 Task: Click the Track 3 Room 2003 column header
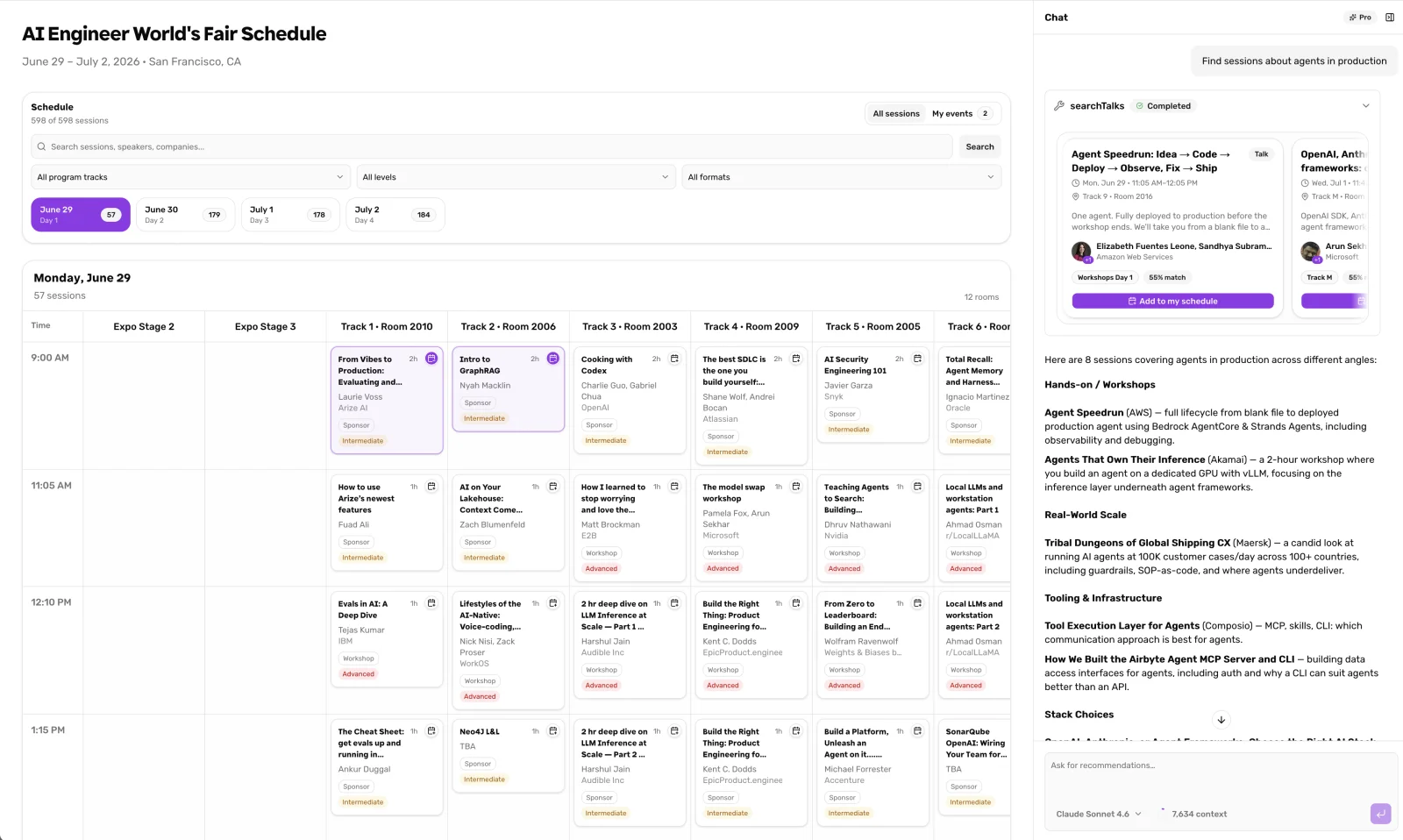click(630, 327)
